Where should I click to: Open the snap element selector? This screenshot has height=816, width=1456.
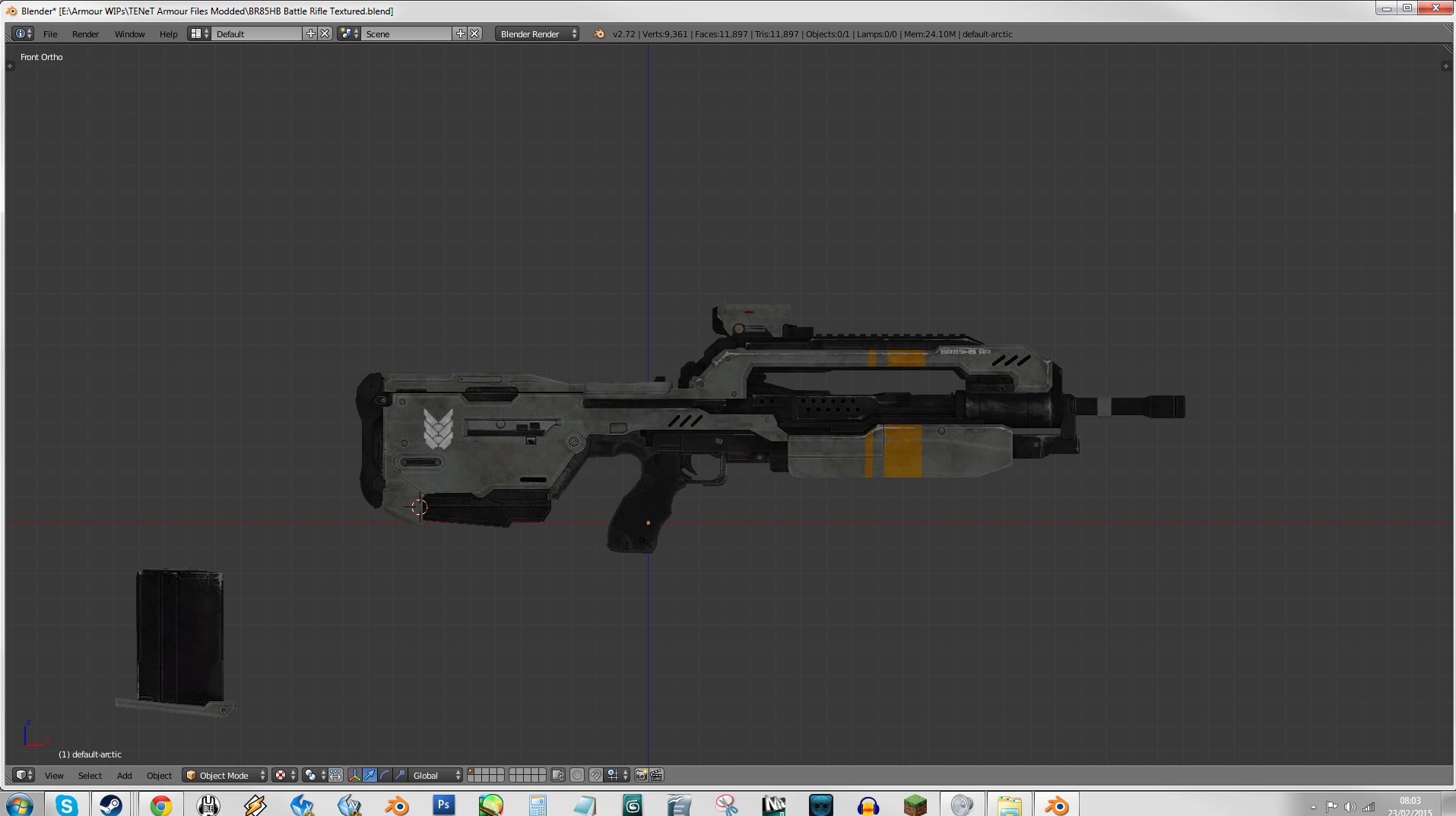pos(617,775)
